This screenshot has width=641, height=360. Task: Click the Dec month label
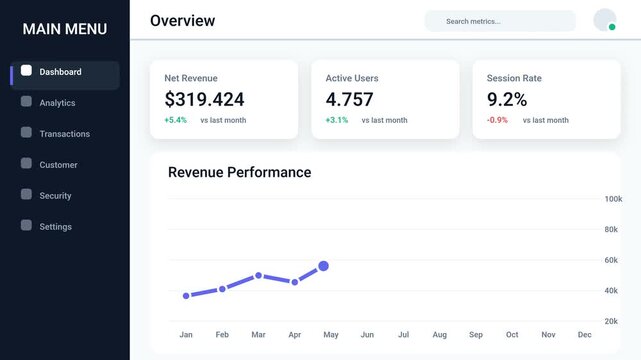(585, 335)
